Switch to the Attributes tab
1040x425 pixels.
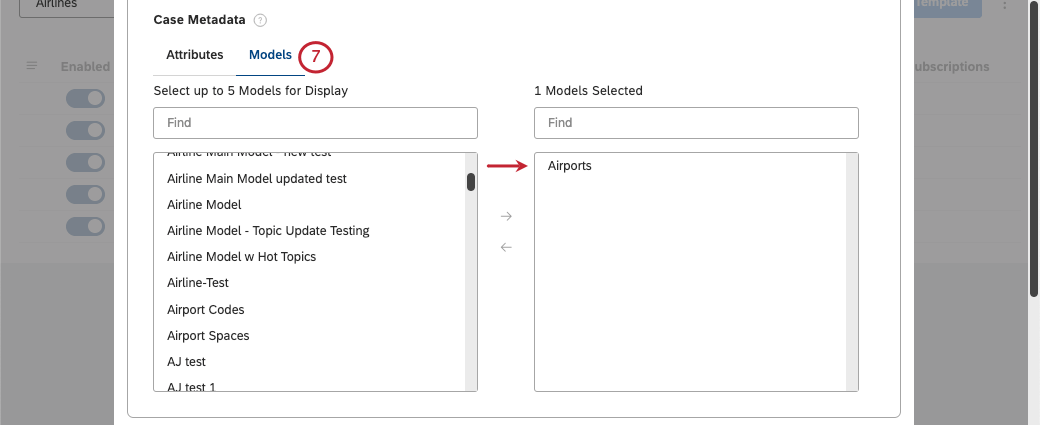tap(194, 55)
